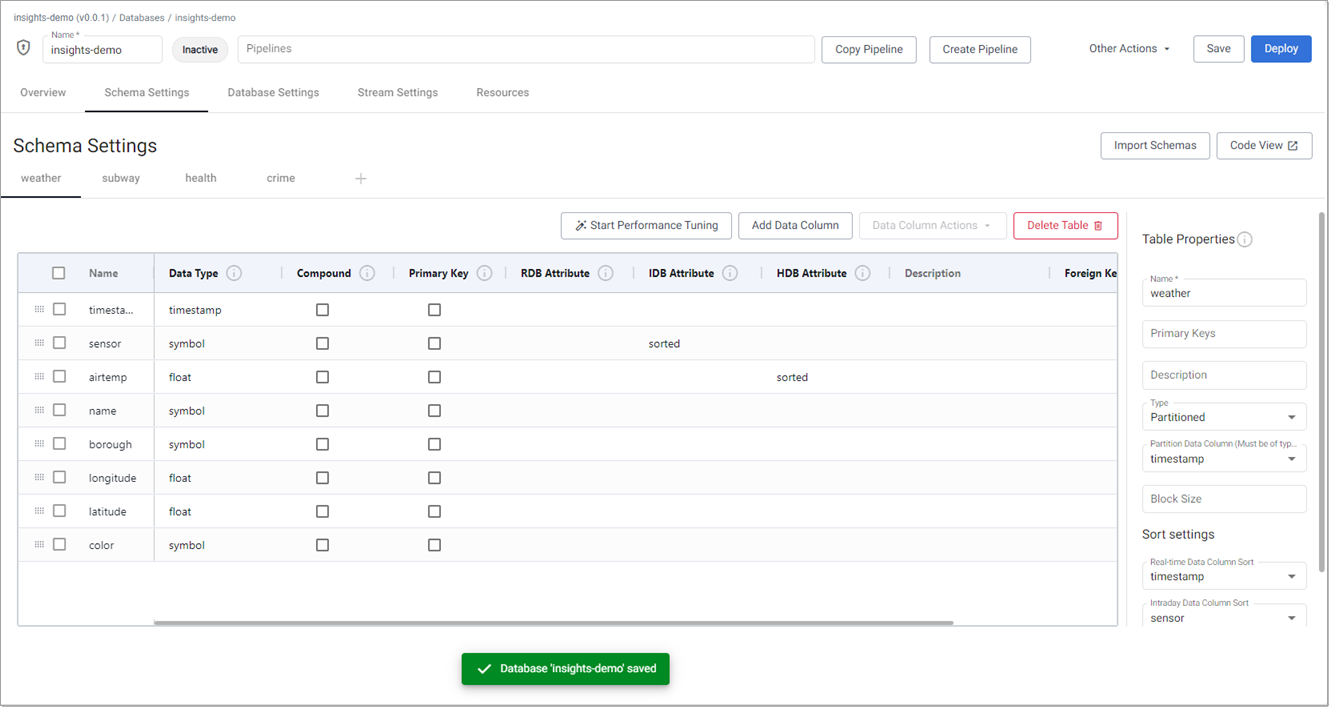The width and height of the screenshot is (1331, 709).
Task: Click the Table Properties info icon
Action: [1244, 239]
